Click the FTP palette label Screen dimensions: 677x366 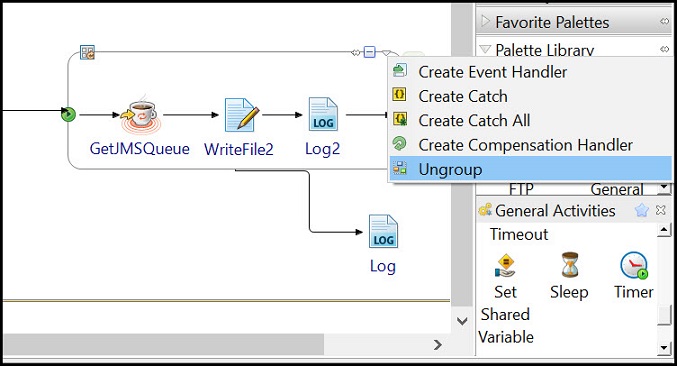coord(521,189)
